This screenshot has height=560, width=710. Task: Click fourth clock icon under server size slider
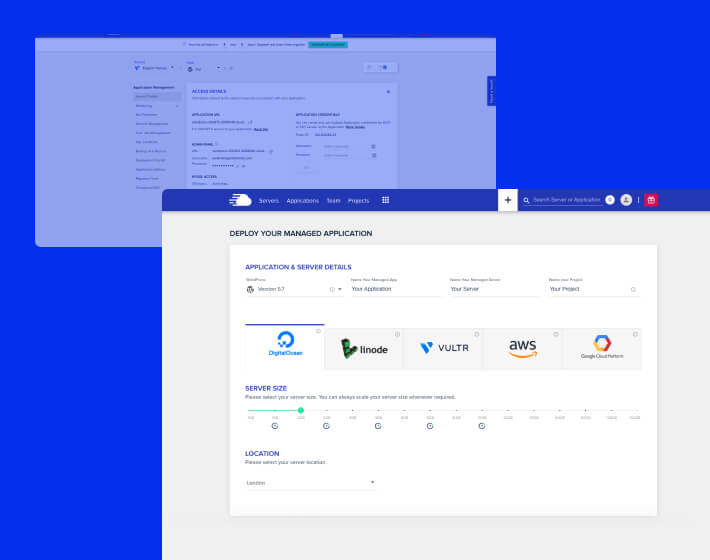click(x=430, y=426)
